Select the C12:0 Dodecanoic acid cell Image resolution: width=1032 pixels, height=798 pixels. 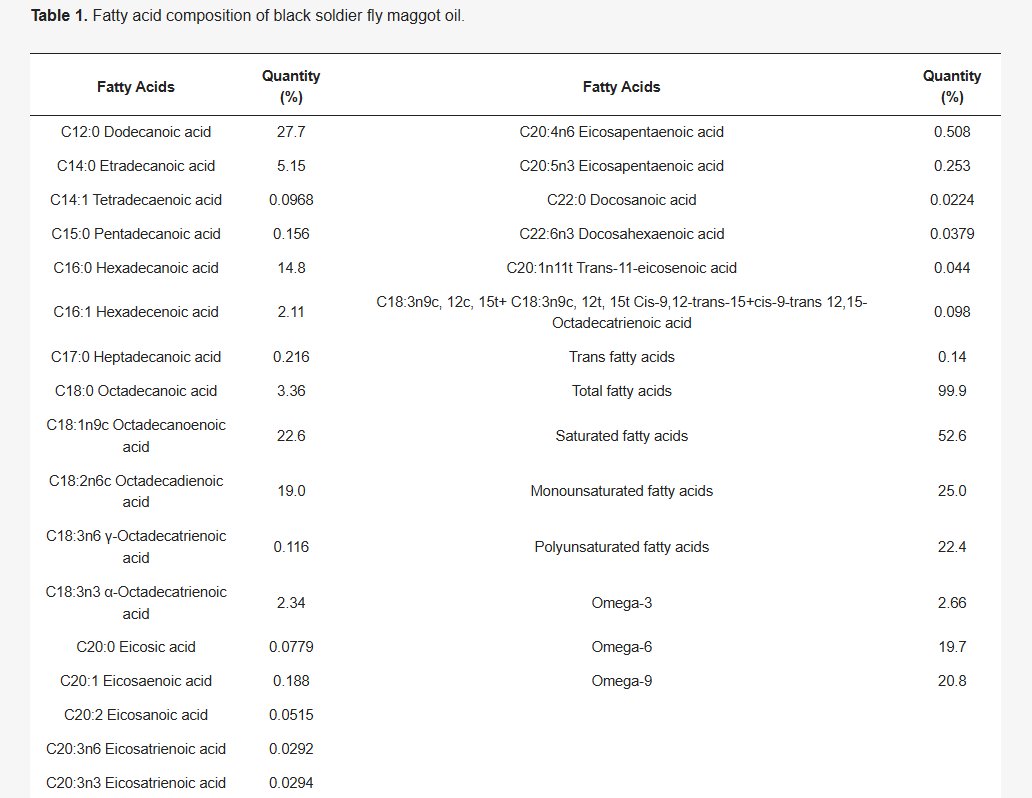(136, 132)
